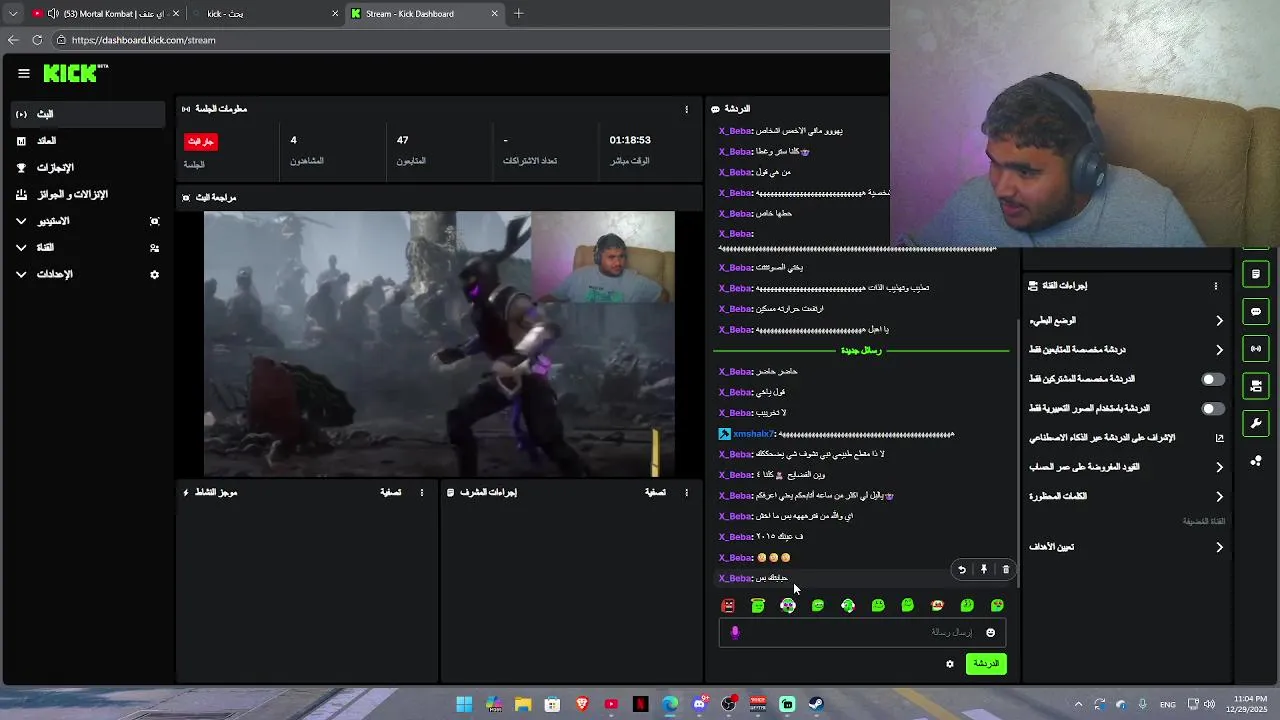Show hidden system tray icons
Screen dimensions: 1280x720
(x=1077, y=704)
